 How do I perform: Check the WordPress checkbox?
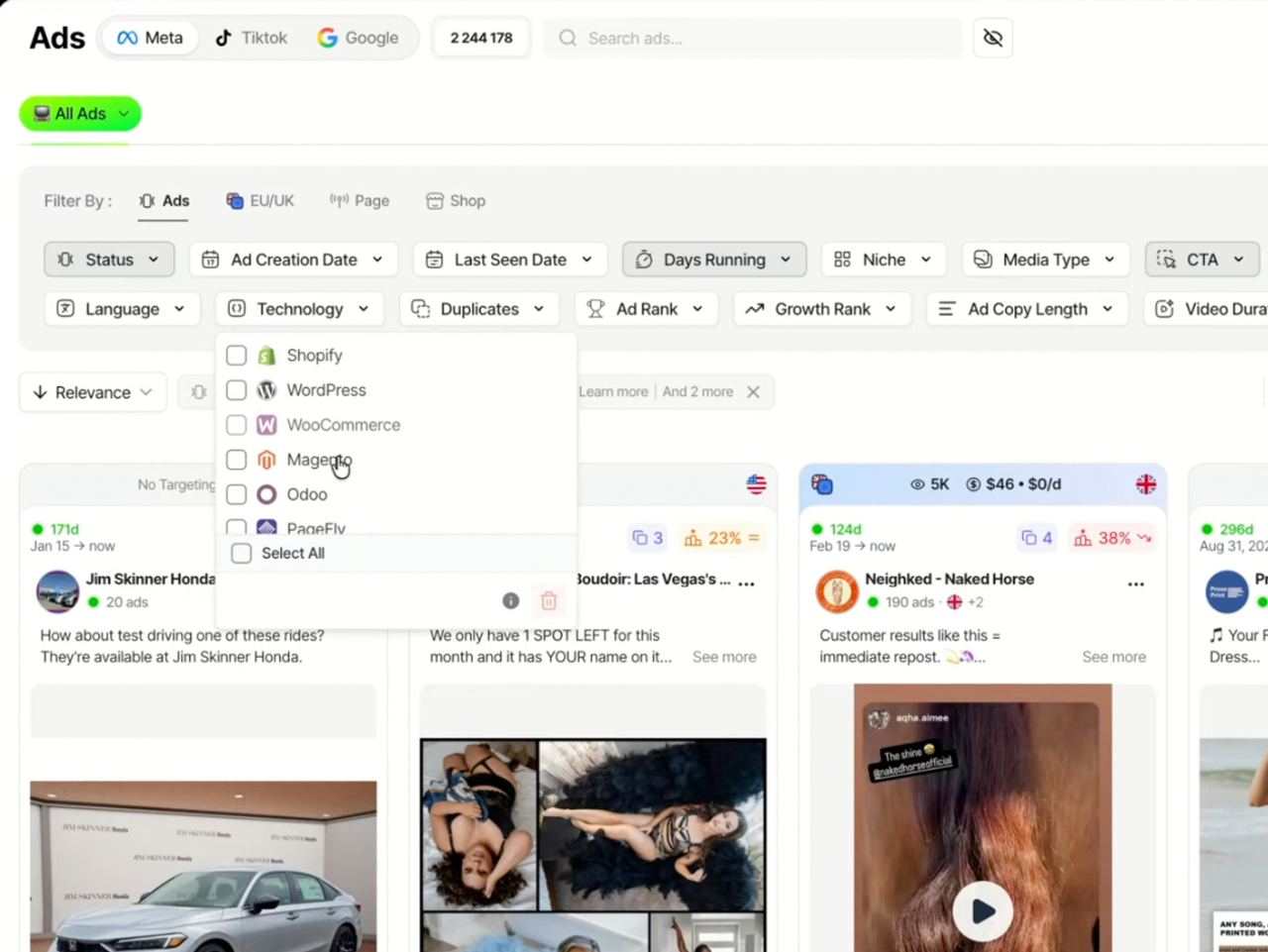click(236, 390)
